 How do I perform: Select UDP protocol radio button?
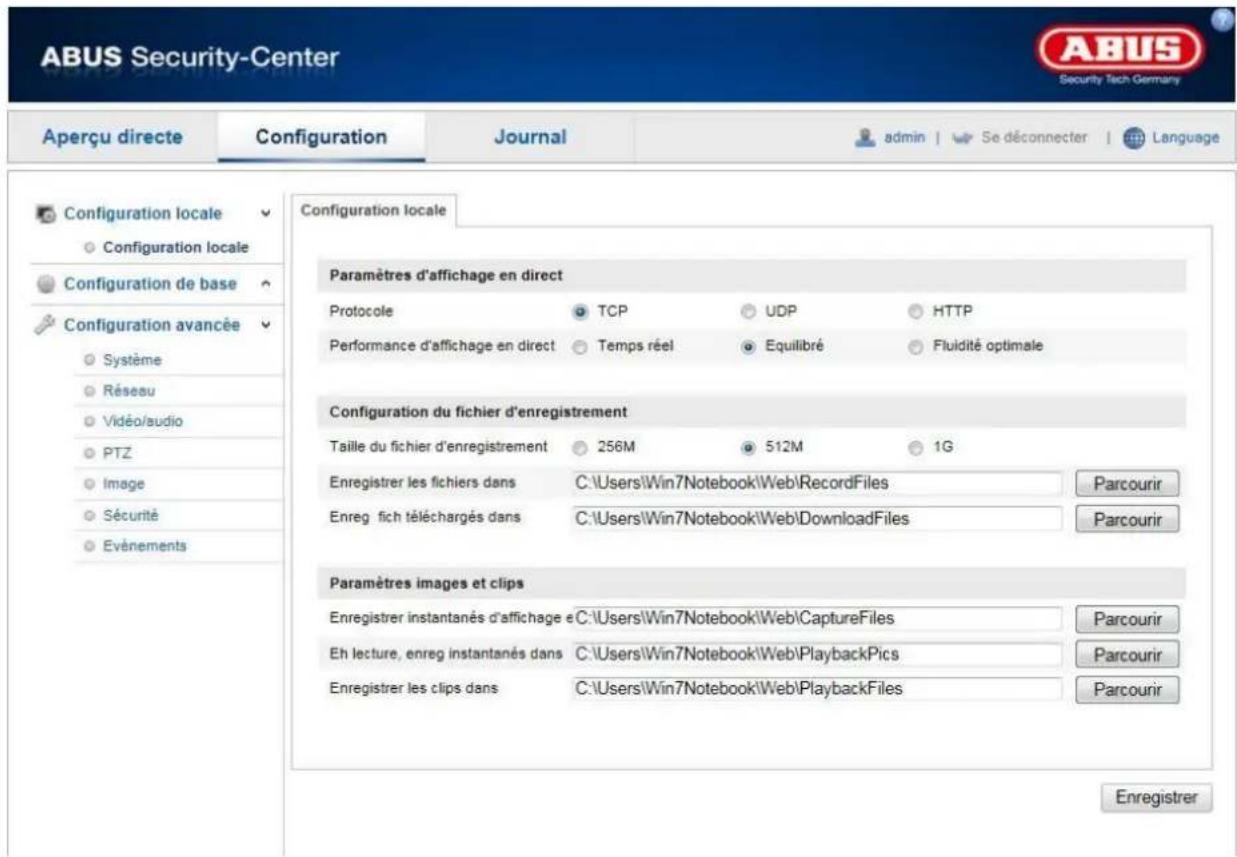[747, 311]
